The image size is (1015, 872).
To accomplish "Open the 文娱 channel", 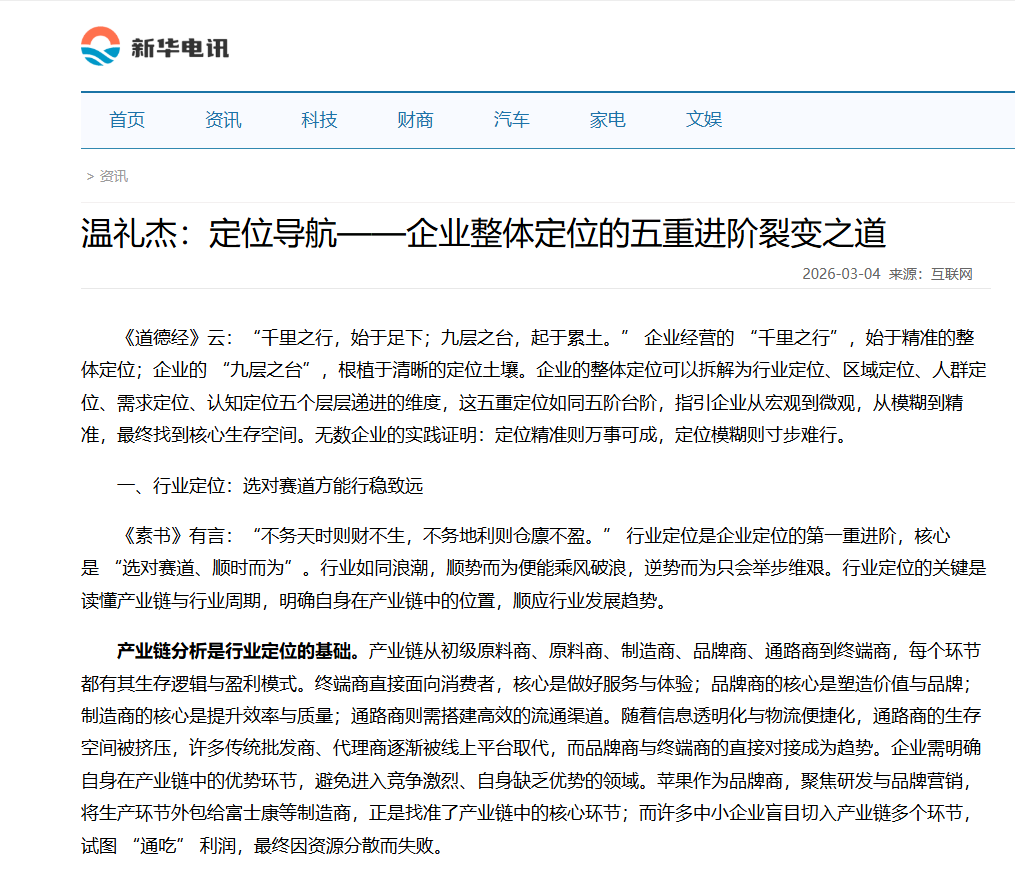I will click(703, 119).
